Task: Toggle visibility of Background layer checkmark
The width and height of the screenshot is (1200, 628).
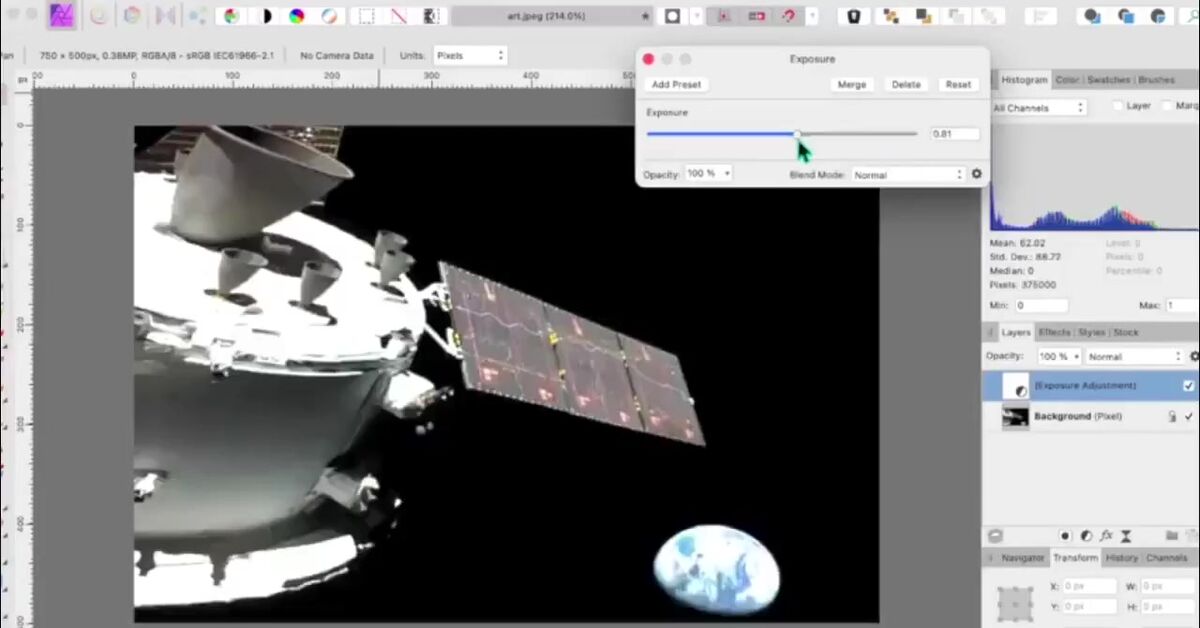Action: [1189, 416]
